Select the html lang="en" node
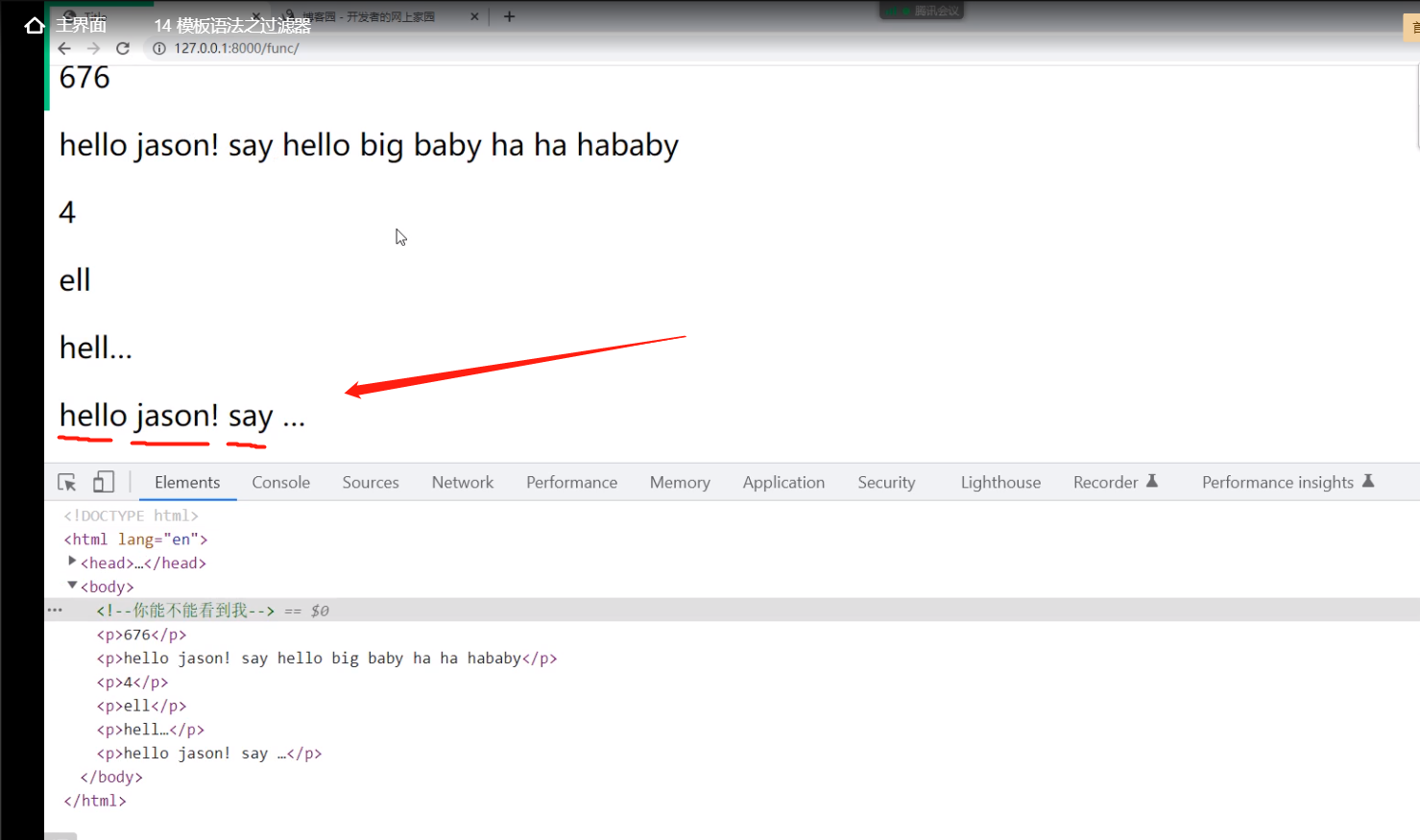Viewport: 1420px width, 840px height. (135, 540)
